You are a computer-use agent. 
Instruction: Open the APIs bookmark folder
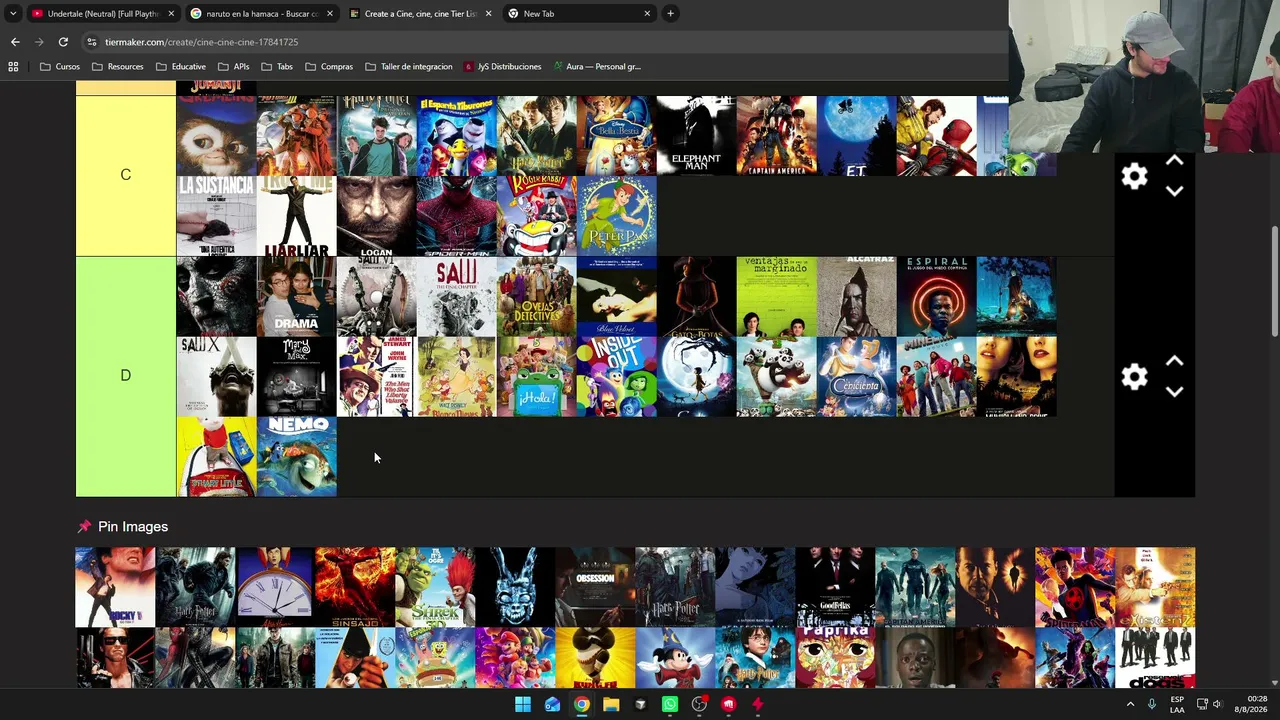pyautogui.click(x=233, y=67)
